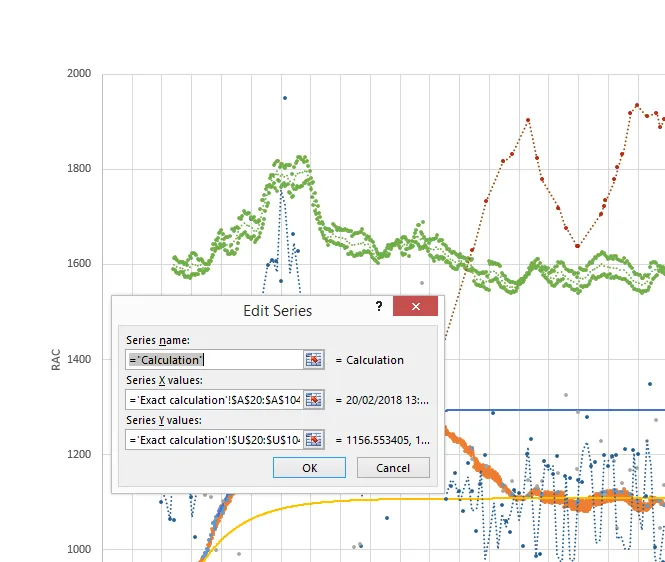This screenshot has width=665, height=562.
Task: Click the 'Series X values:' label
Action: (164, 380)
